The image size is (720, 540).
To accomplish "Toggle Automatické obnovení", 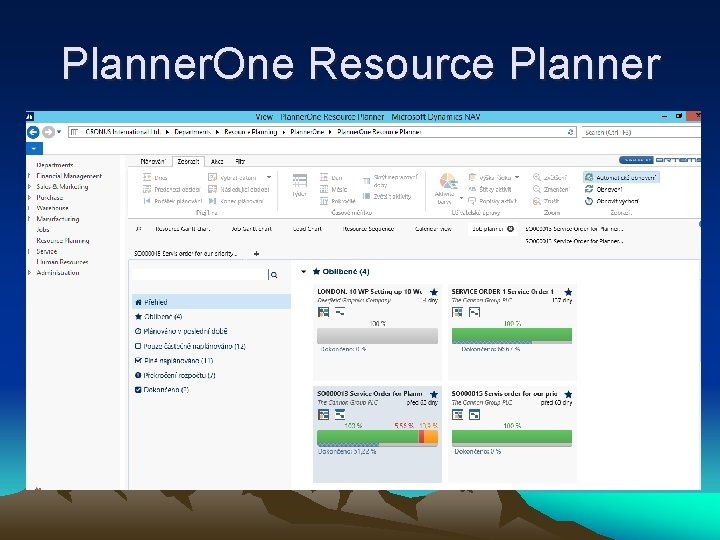I will [621, 177].
